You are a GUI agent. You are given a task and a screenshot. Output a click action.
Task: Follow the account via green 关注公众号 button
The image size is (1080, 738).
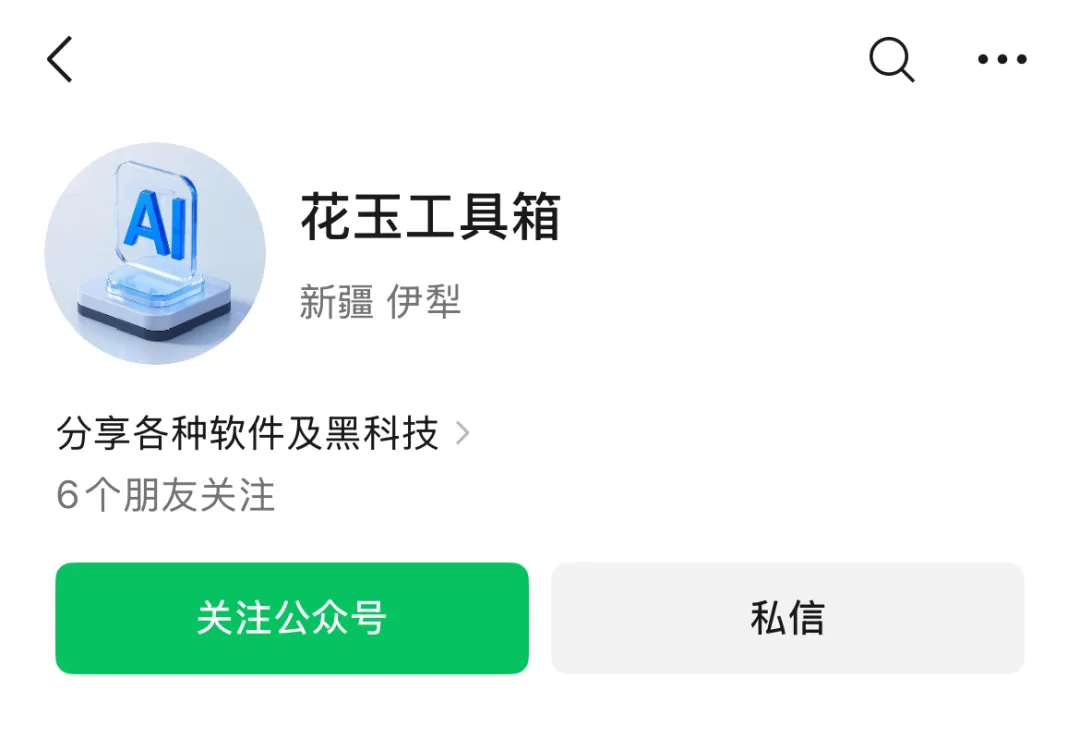292,618
